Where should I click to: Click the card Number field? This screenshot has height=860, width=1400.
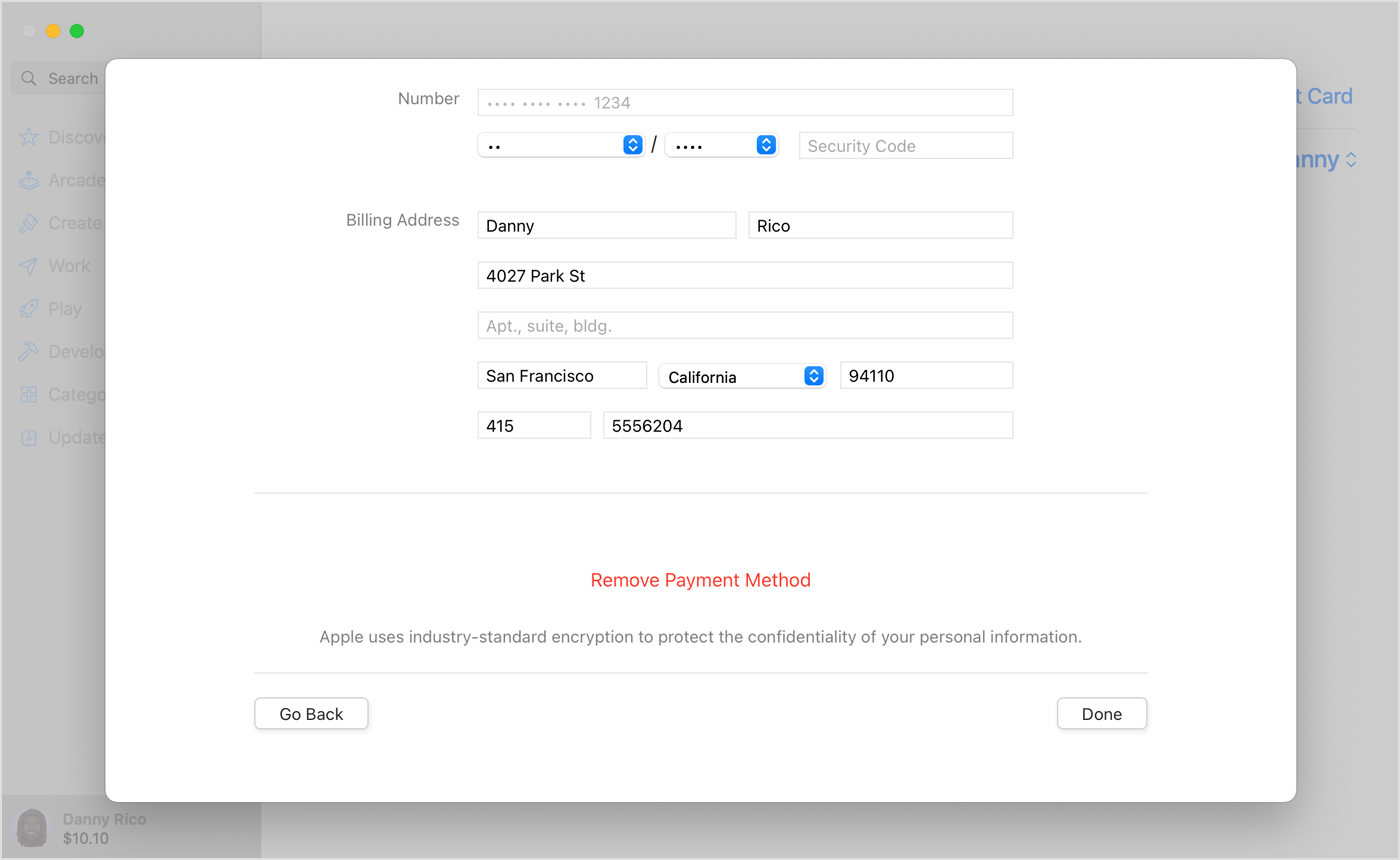coord(745,102)
